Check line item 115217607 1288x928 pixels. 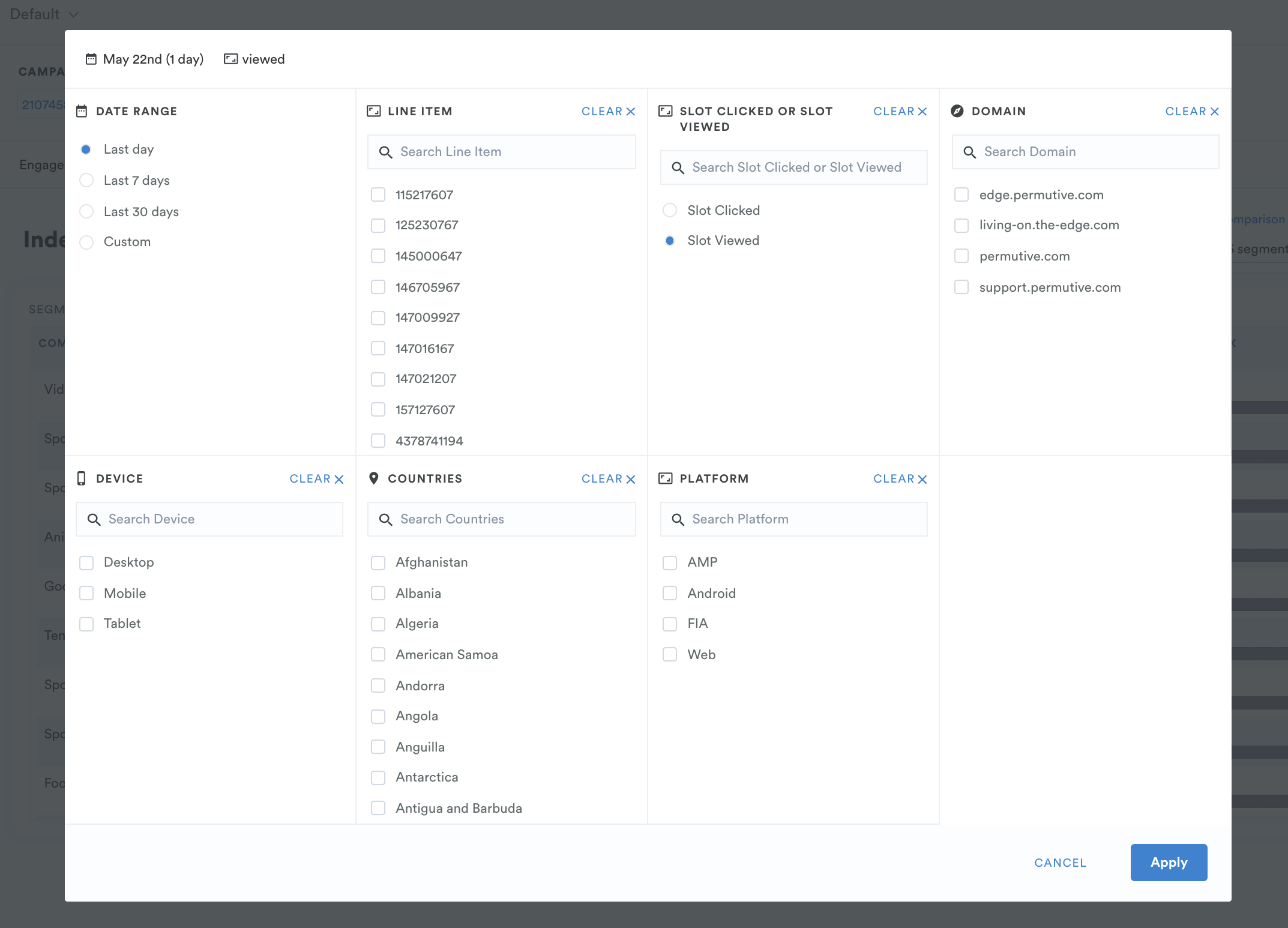click(378, 194)
